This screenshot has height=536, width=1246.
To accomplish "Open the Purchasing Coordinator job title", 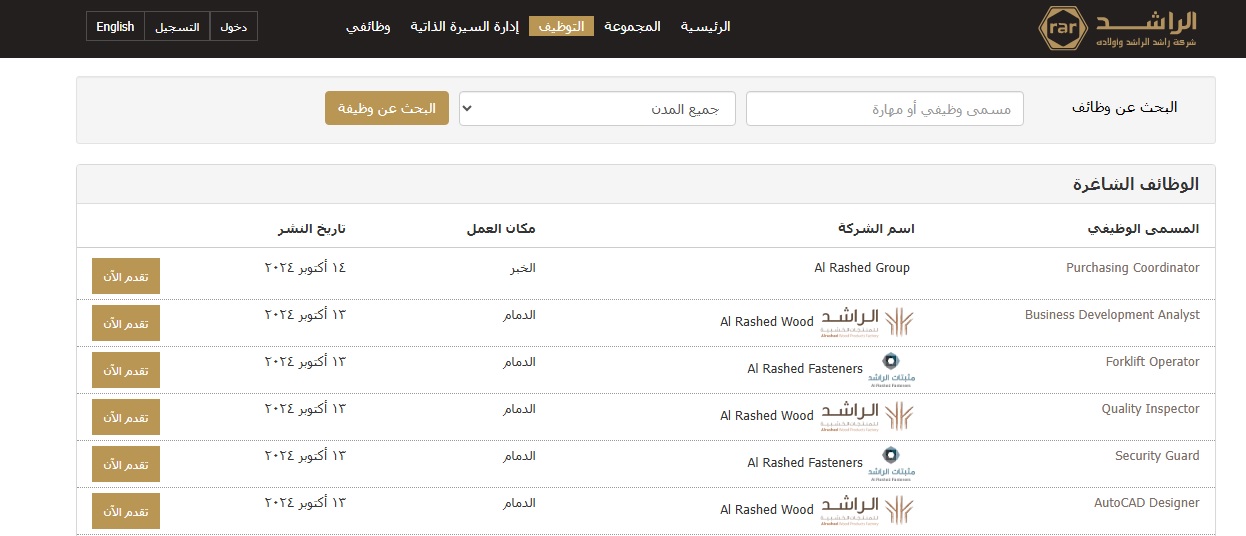I will (x=1132, y=268).
